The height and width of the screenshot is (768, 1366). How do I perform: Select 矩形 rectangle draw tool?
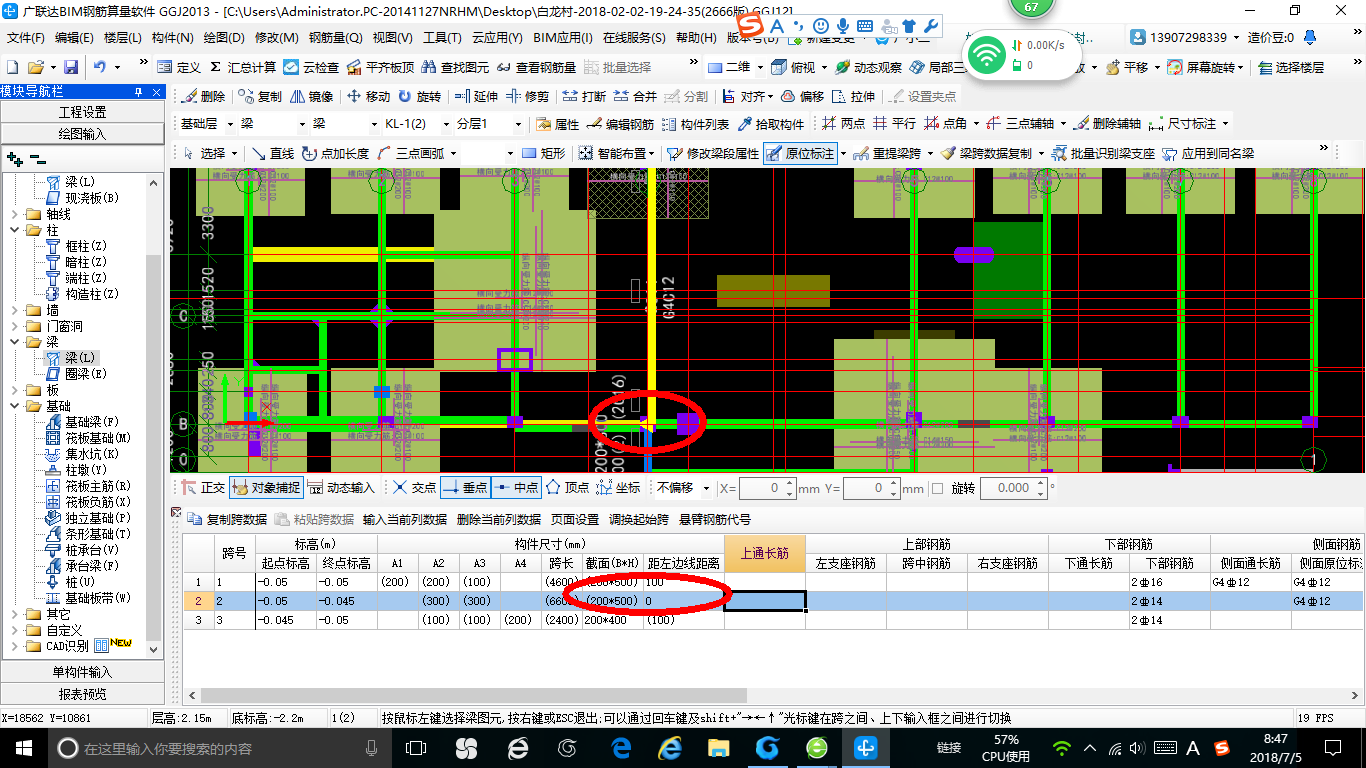[x=544, y=154]
